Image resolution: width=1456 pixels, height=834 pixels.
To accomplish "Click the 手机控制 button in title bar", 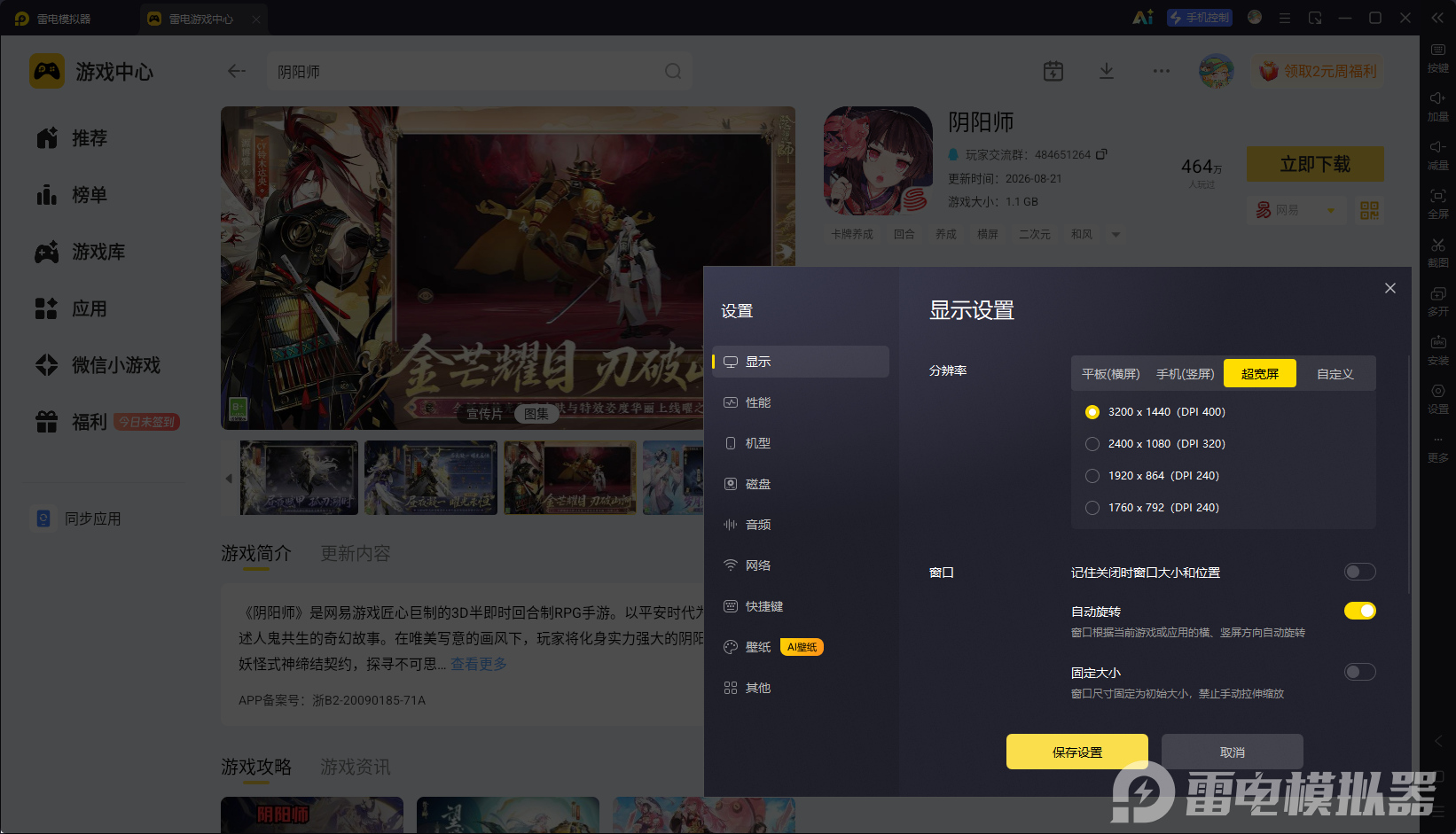I will coord(1200,18).
